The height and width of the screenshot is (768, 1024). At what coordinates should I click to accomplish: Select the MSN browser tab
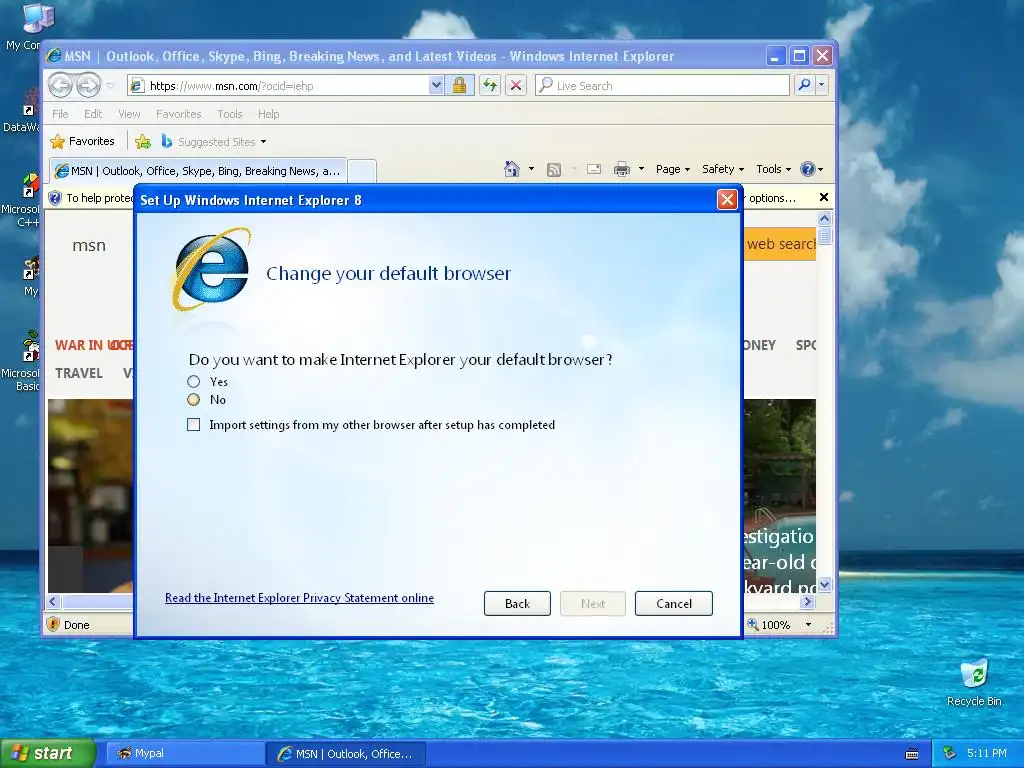198,171
